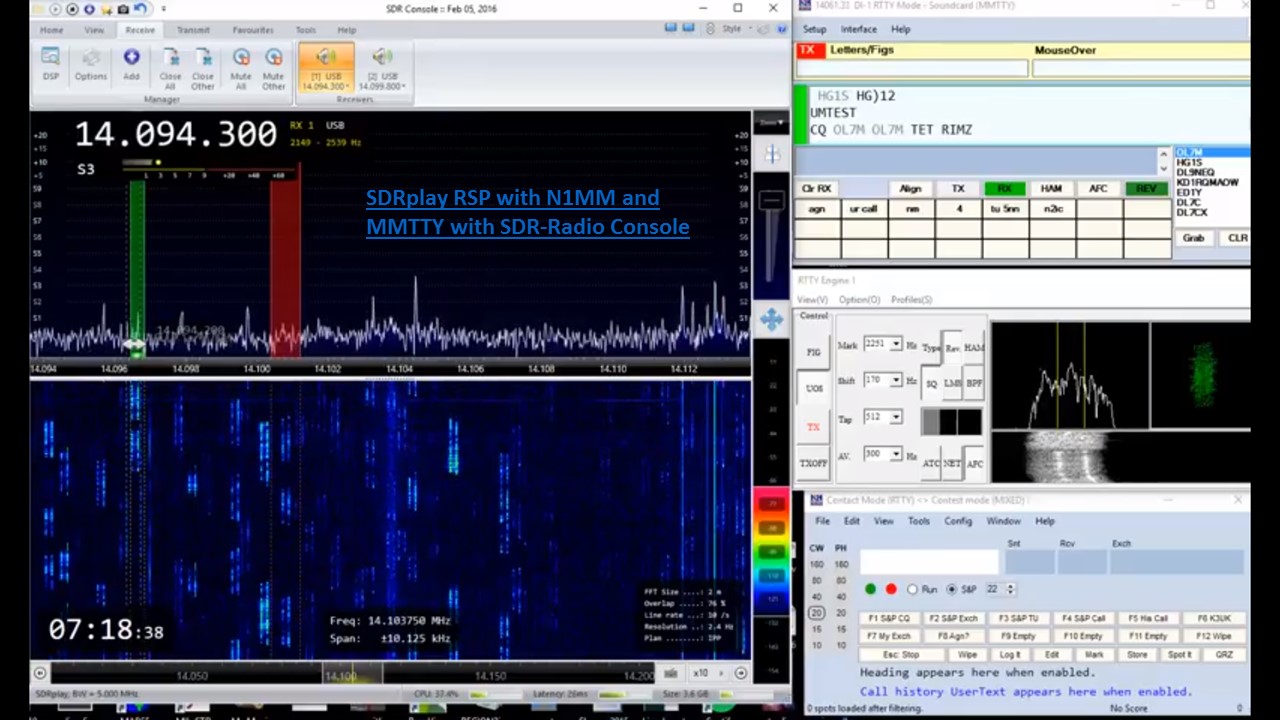Click the record button in quick access toolbar
Viewport: 1280px width, 720px height.
73,9
